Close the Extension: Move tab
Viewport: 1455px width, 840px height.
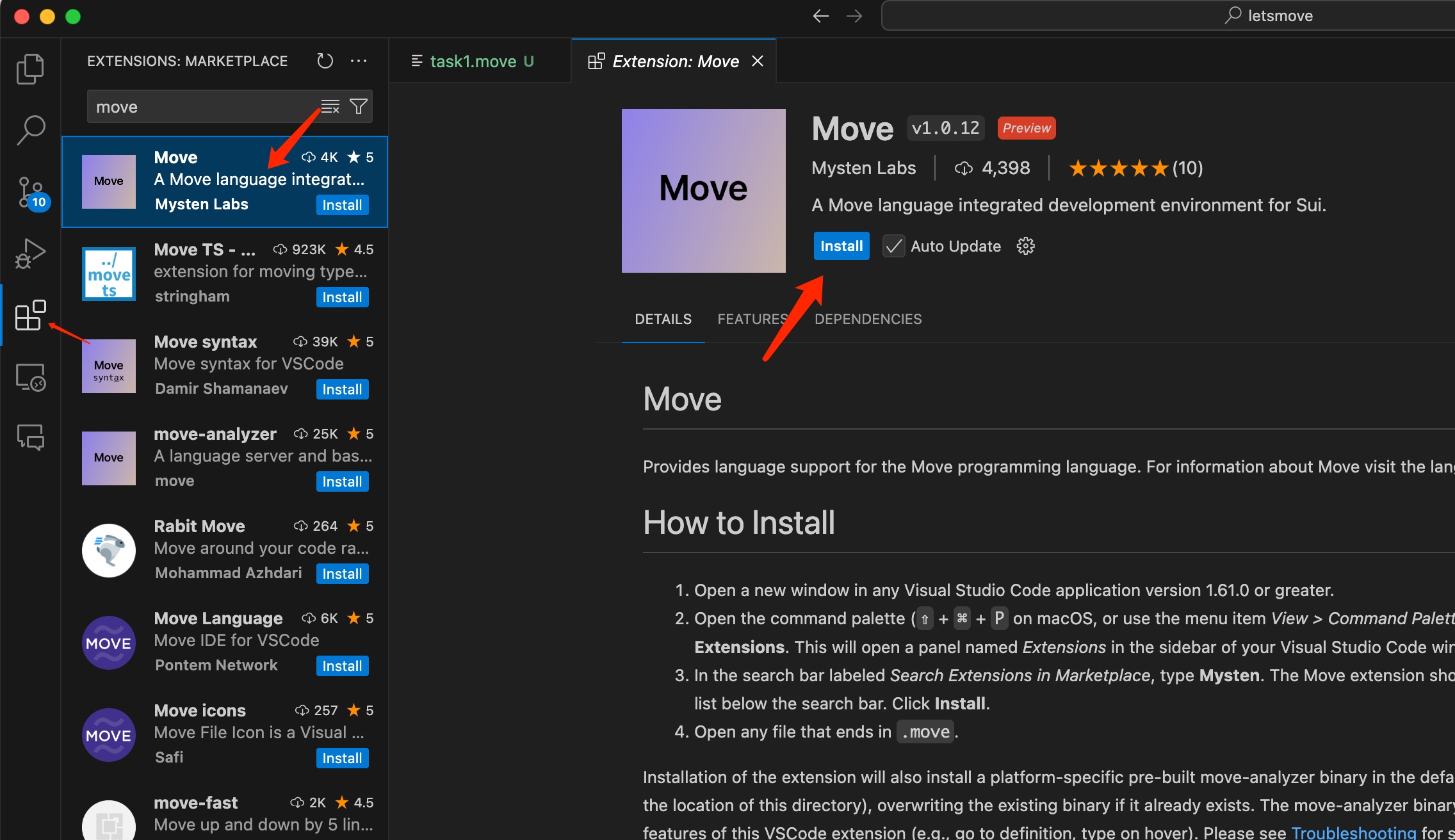click(x=758, y=61)
